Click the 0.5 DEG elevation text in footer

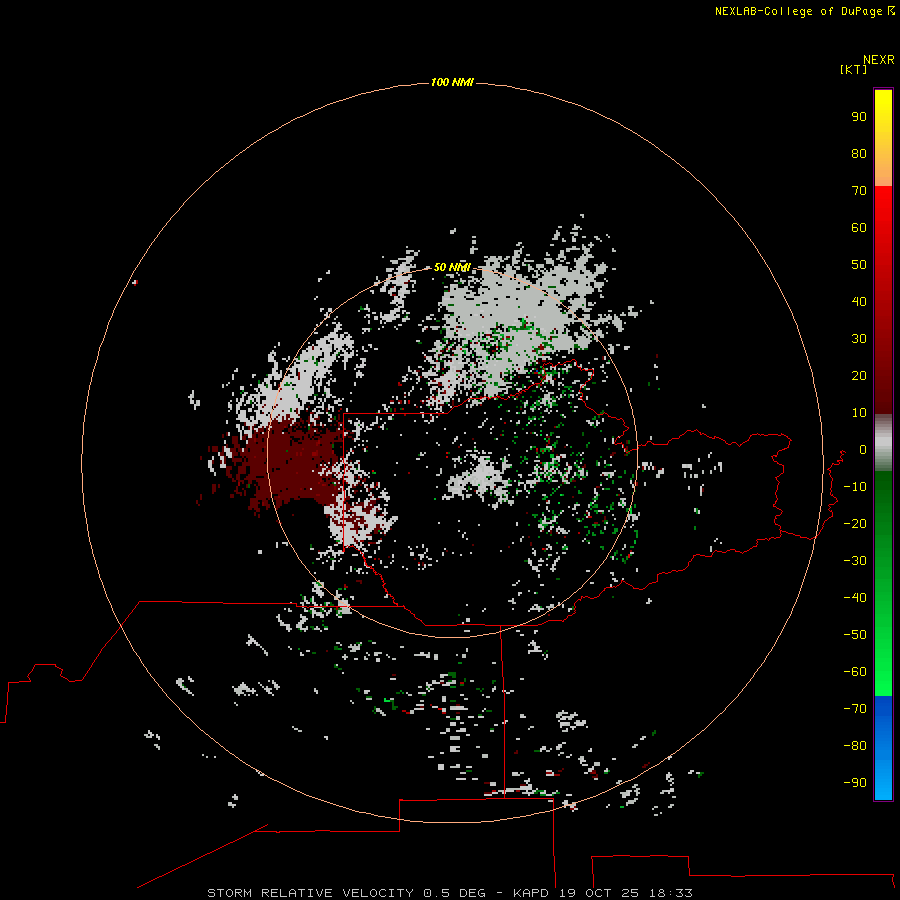tap(454, 893)
